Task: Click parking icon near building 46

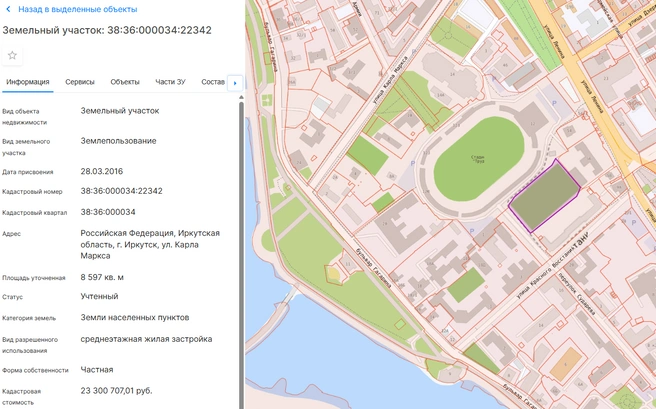Action: [x=494, y=79]
